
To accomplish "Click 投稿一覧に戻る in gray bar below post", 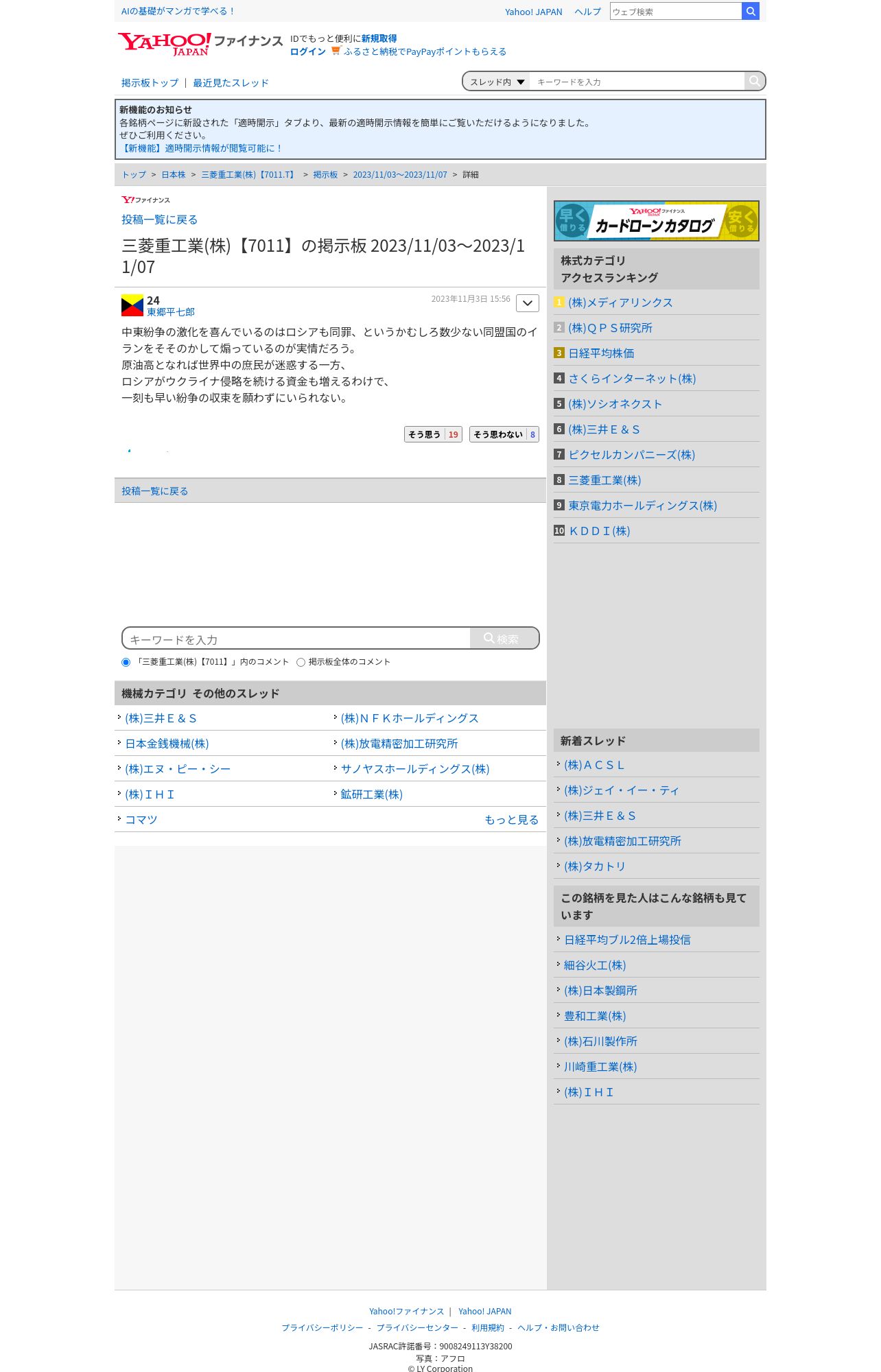I will click(154, 491).
